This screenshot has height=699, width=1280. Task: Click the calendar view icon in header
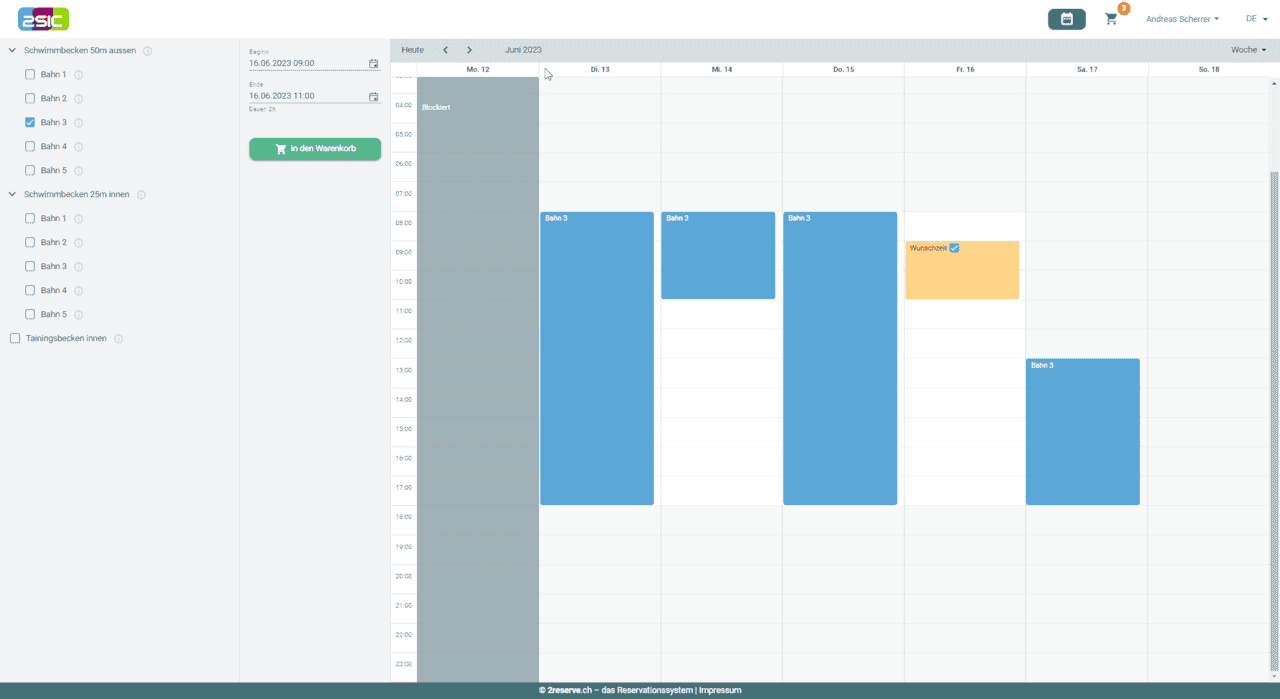tap(1066, 19)
